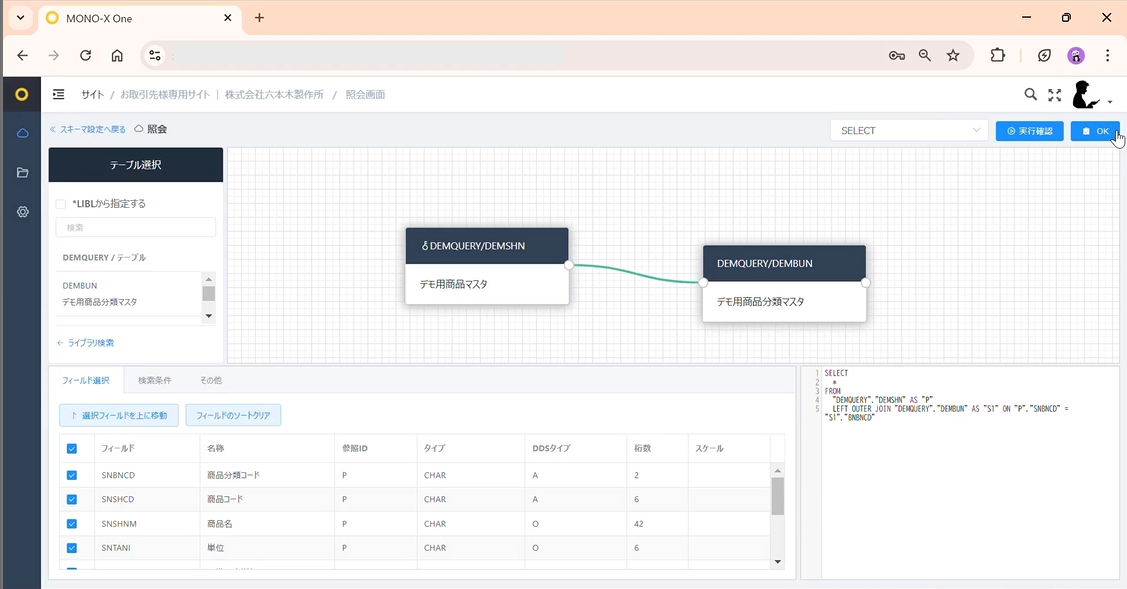1127x589 pixels.
Task: Switch to the その他 tab
Action: (211, 380)
